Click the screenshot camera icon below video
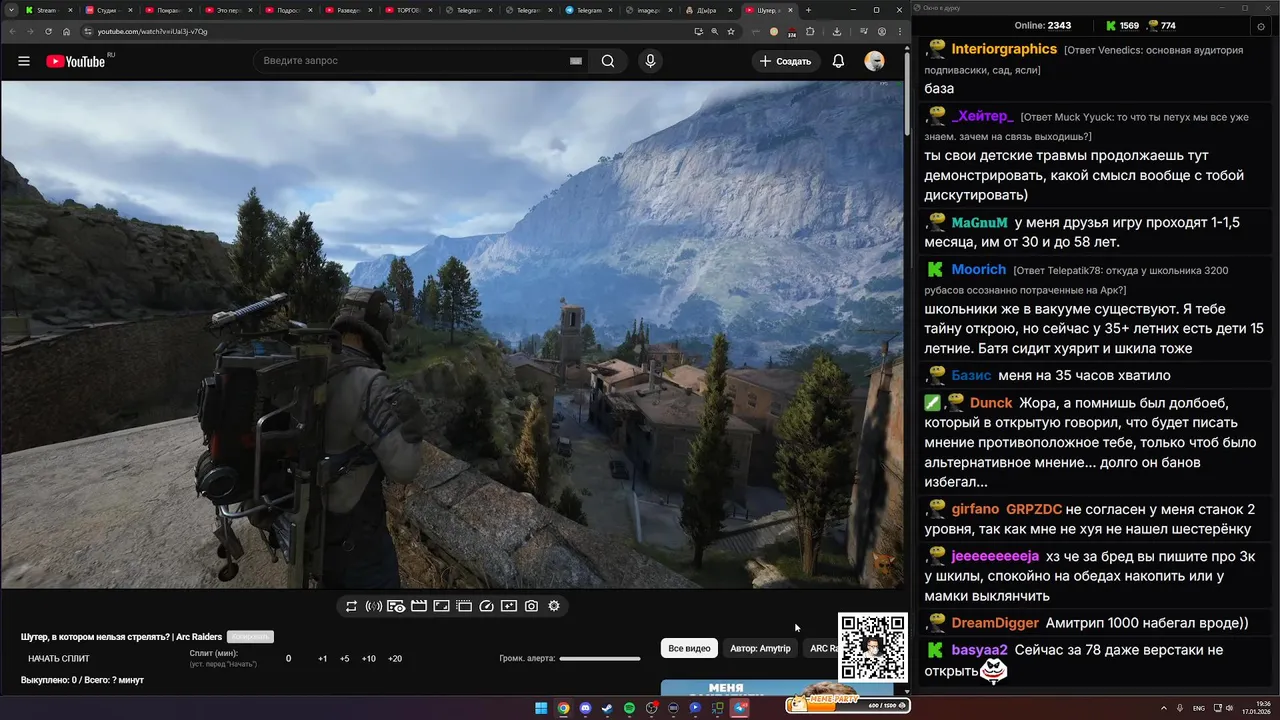 coord(532,606)
